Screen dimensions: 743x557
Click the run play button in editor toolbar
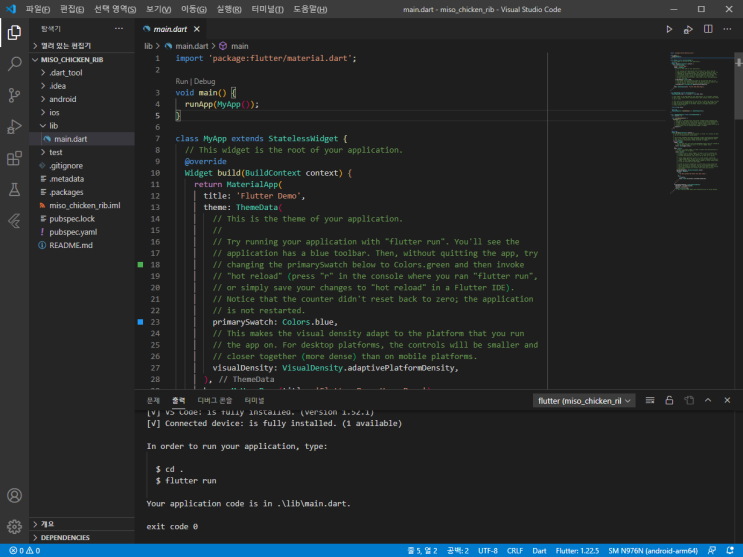coord(669,29)
